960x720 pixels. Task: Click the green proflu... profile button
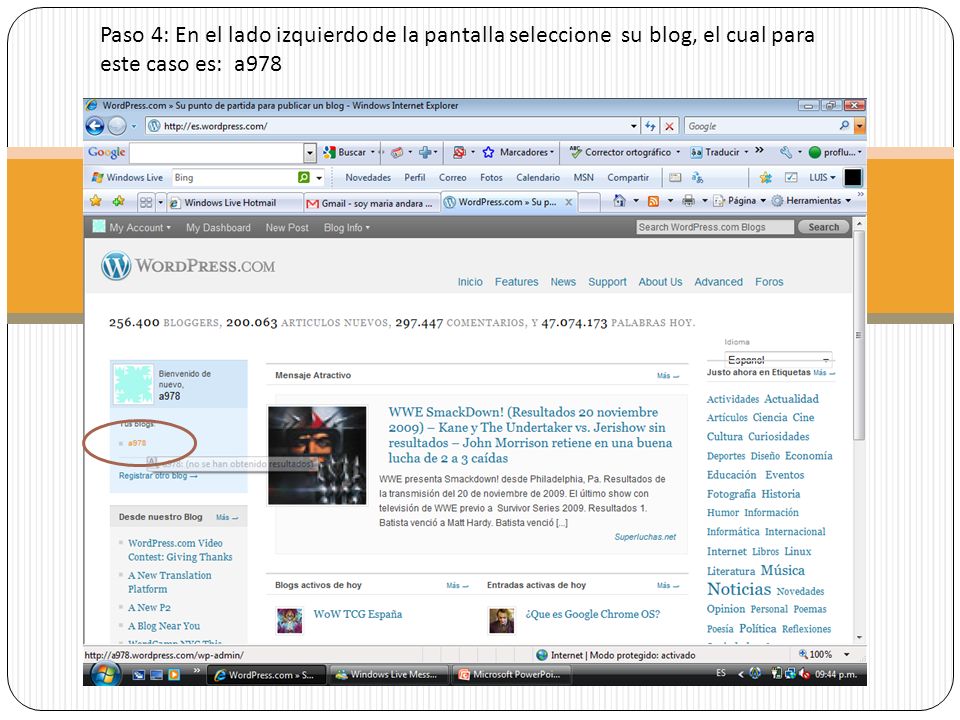click(x=834, y=152)
